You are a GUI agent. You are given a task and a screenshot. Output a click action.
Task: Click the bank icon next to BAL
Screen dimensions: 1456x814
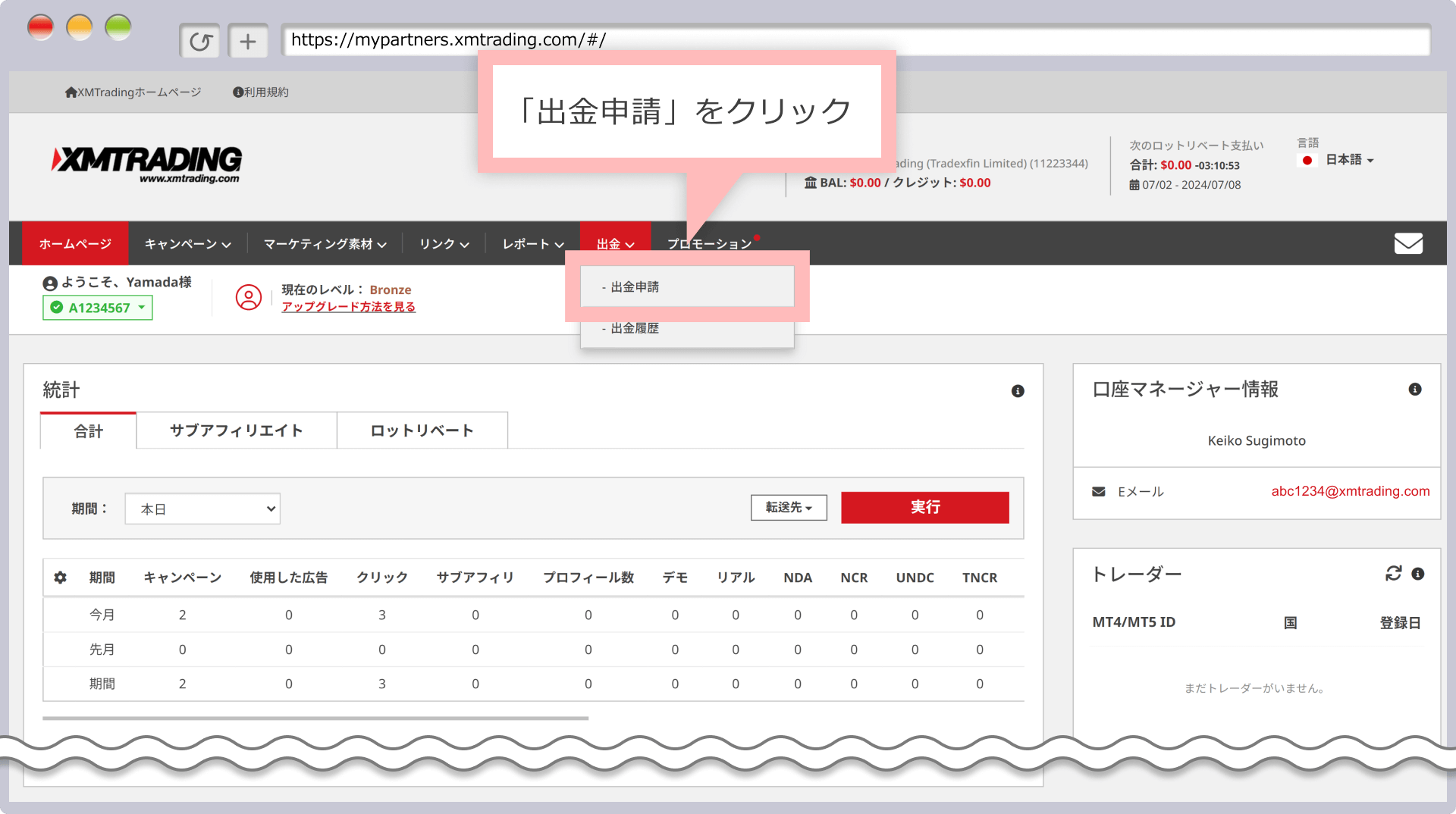point(811,183)
